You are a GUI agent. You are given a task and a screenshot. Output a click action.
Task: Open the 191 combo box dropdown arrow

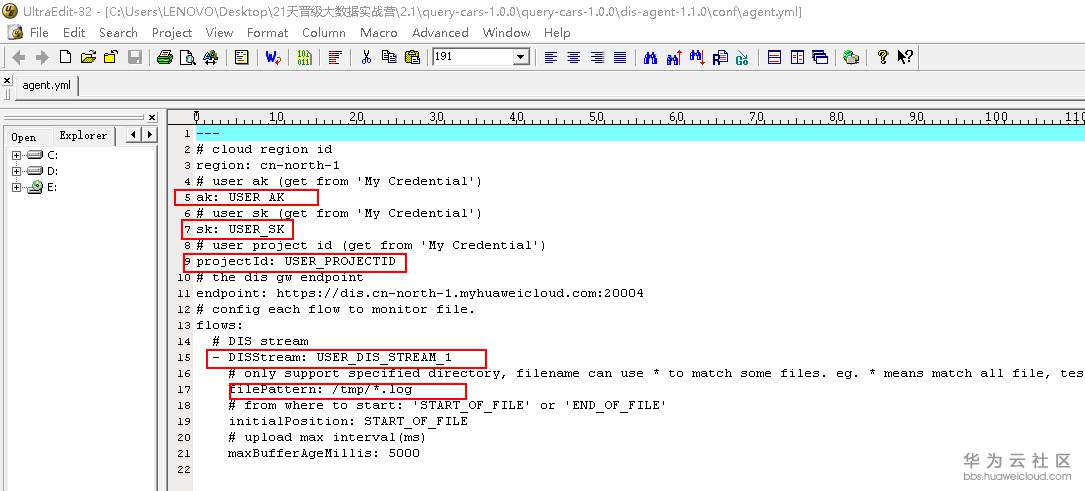pyautogui.click(x=522, y=57)
